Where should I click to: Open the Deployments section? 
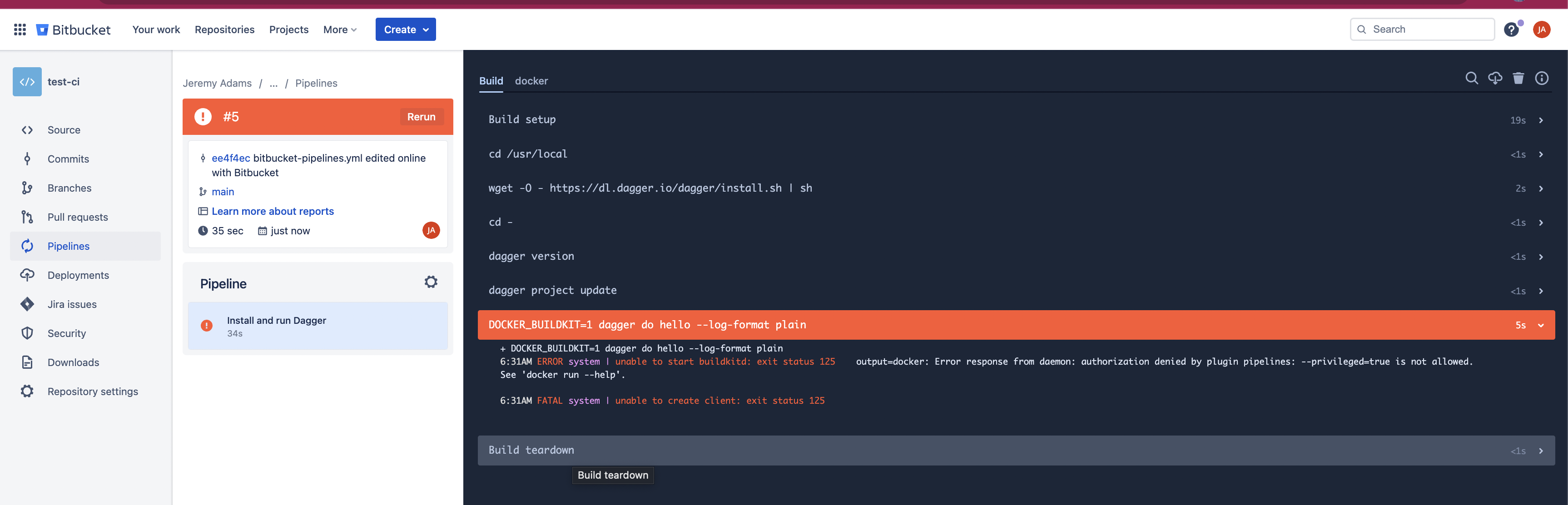coord(78,275)
